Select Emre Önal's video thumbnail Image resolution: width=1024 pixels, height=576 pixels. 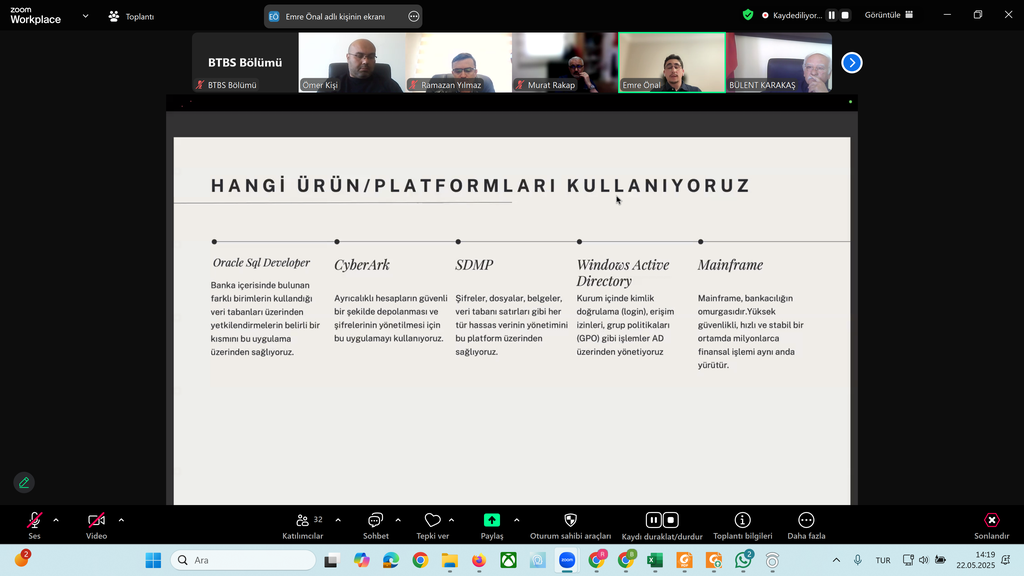coord(672,63)
